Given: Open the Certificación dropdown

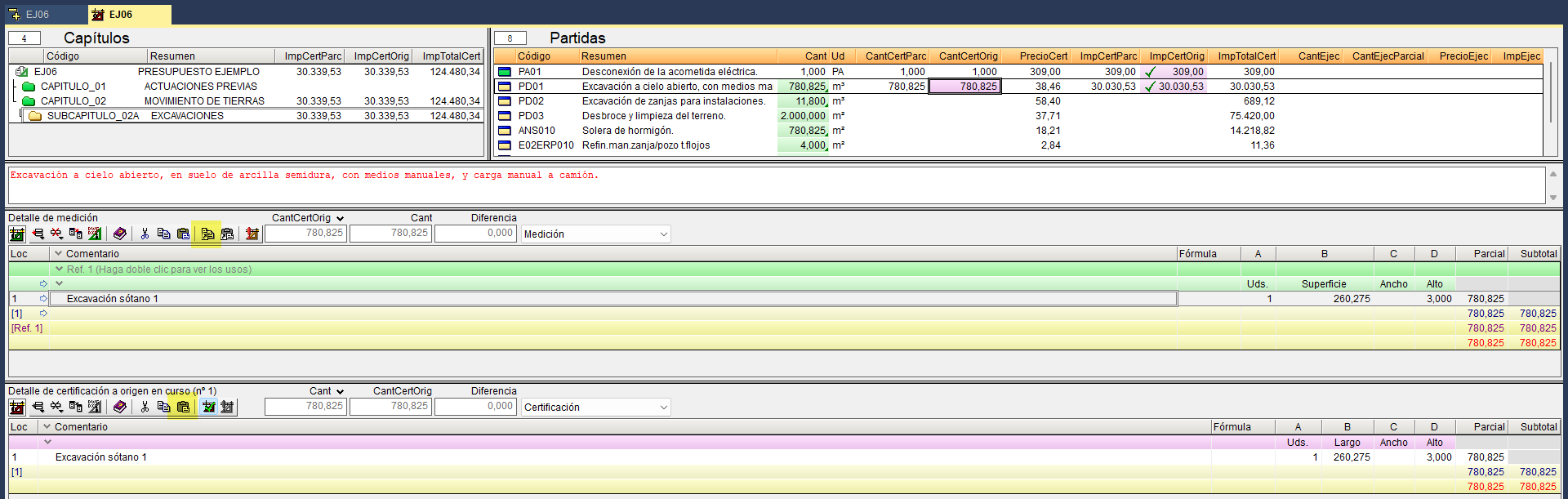Looking at the screenshot, I should click(663, 408).
